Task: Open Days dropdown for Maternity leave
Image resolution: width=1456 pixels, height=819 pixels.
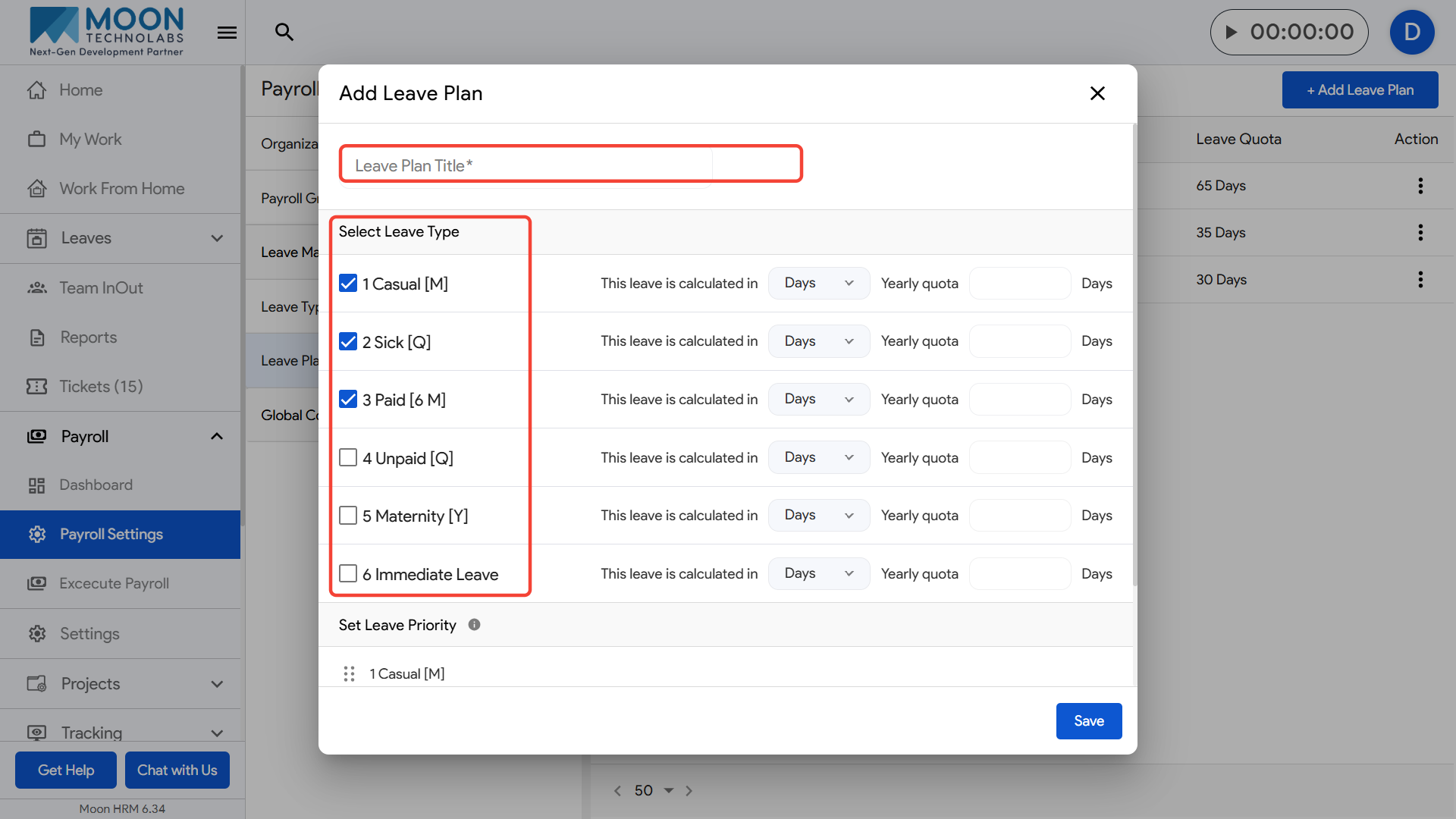Action: (x=818, y=516)
